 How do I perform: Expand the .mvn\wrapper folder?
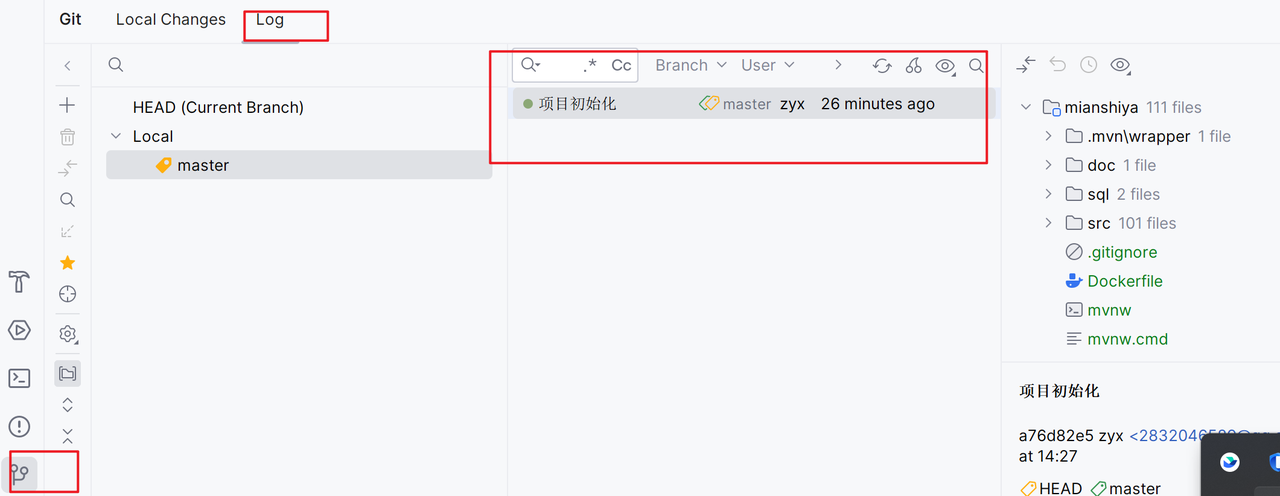point(1048,136)
